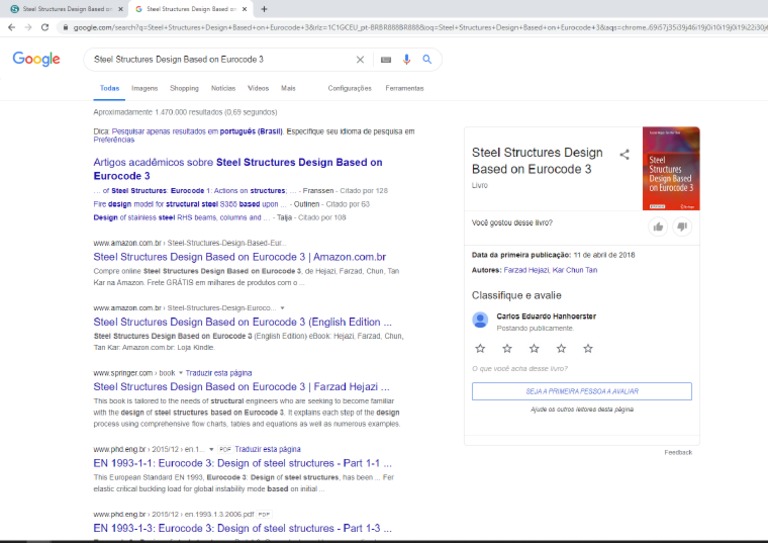Expand the Mais search menu
The width and height of the screenshot is (768, 543).
288,88
